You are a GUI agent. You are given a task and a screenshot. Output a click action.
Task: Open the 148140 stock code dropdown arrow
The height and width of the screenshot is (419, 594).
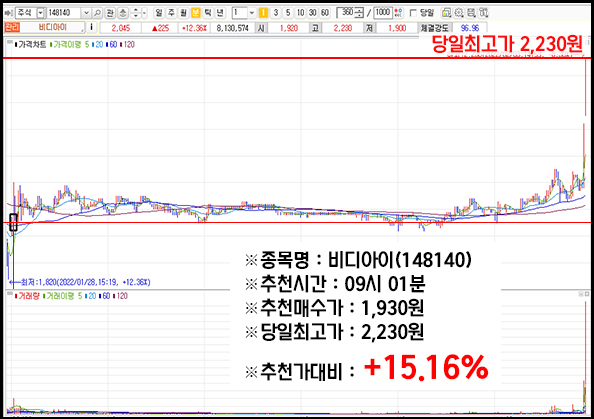(x=86, y=13)
